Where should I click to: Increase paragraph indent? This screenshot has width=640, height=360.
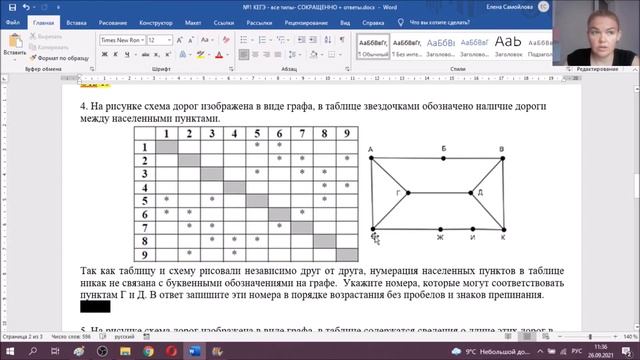[x=313, y=40]
